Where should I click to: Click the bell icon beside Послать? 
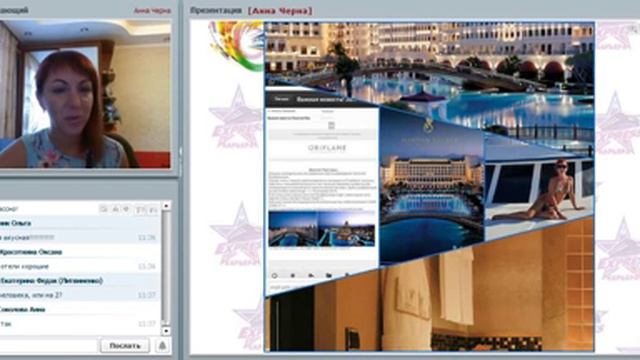[162, 346]
